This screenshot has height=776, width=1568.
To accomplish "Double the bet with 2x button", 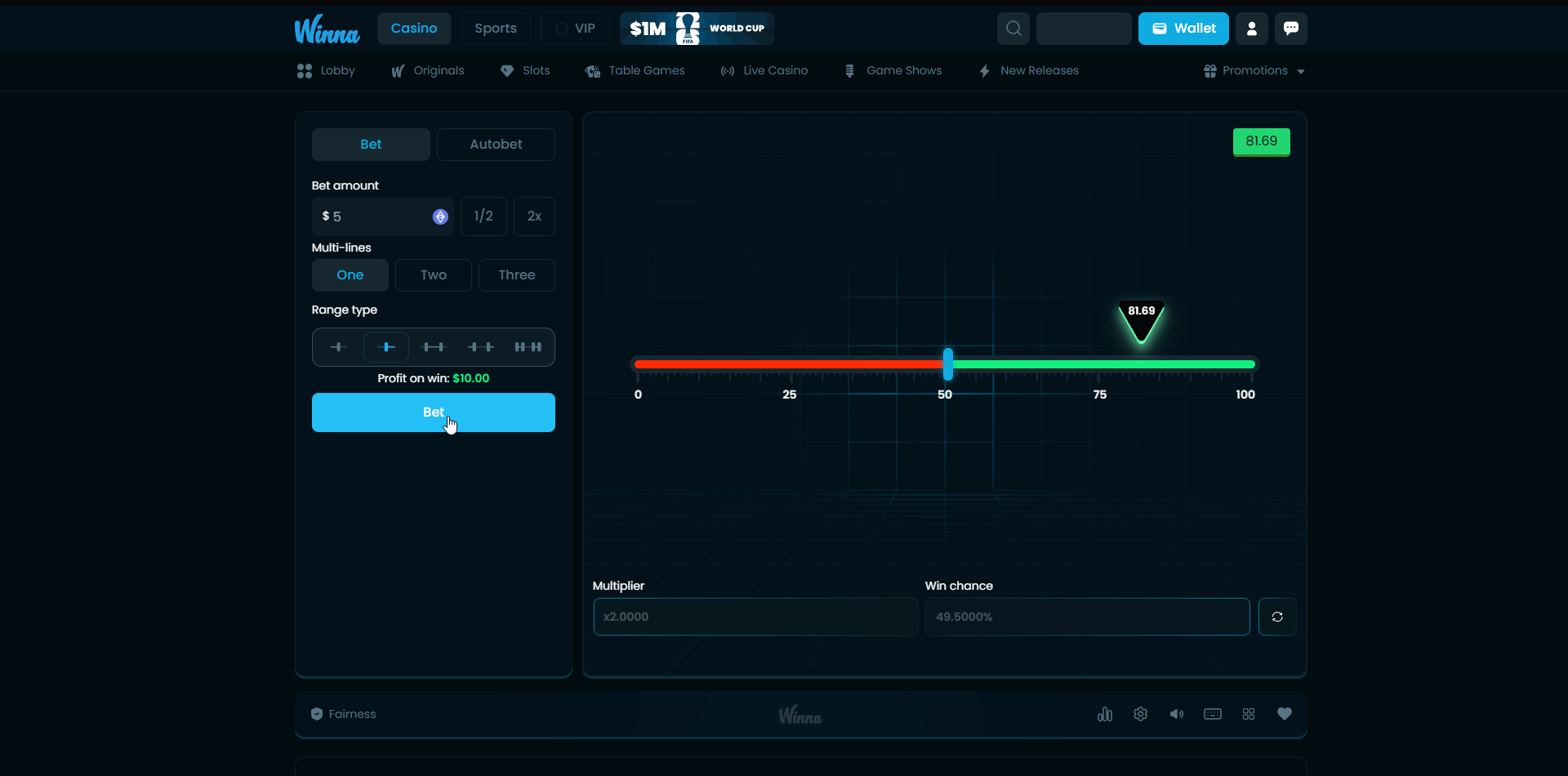I will tap(534, 216).
